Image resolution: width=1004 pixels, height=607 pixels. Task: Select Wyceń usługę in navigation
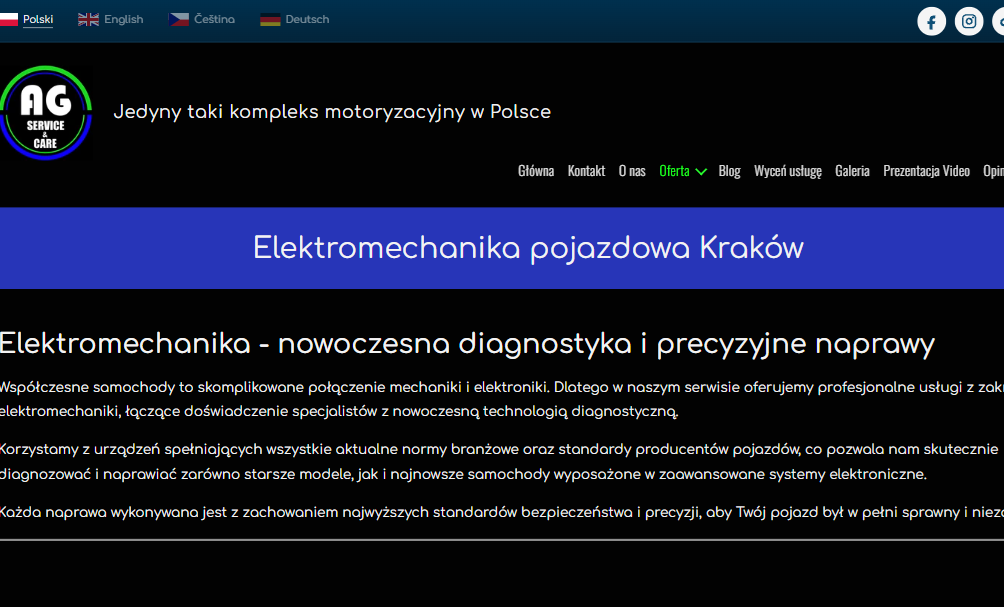[x=788, y=171]
